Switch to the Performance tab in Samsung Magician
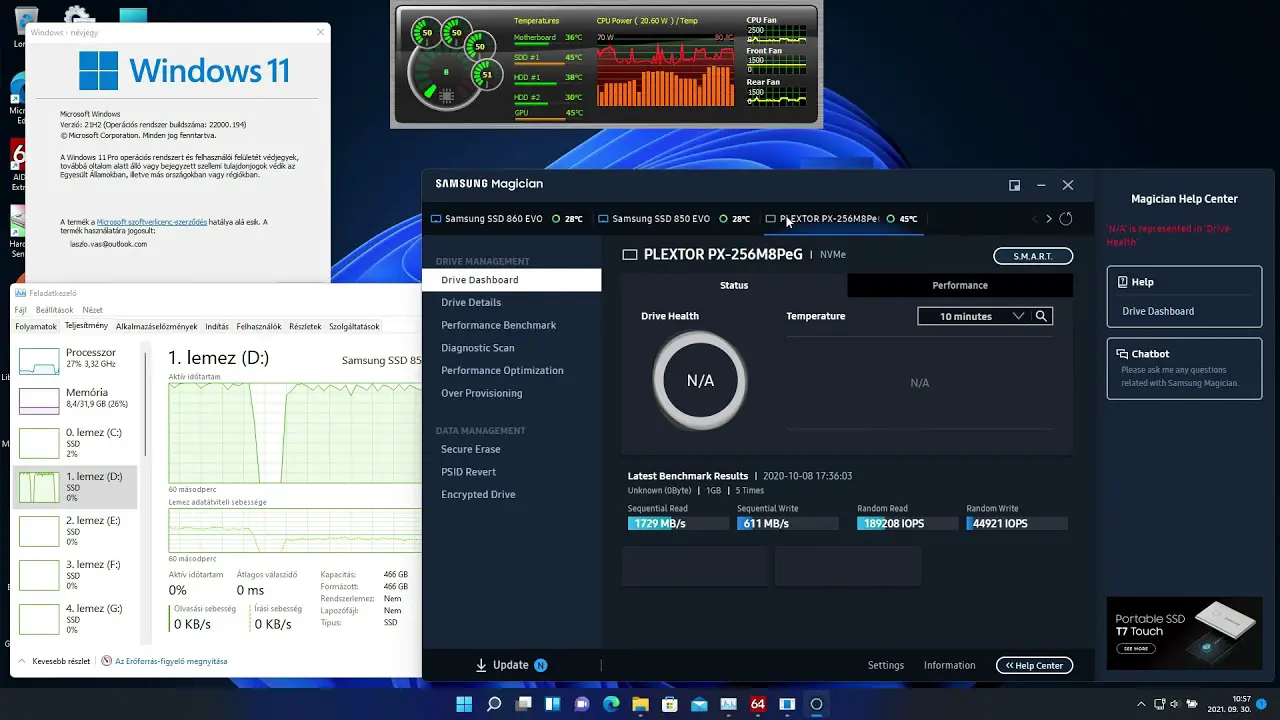Image resolution: width=1280 pixels, height=720 pixels. (x=959, y=285)
